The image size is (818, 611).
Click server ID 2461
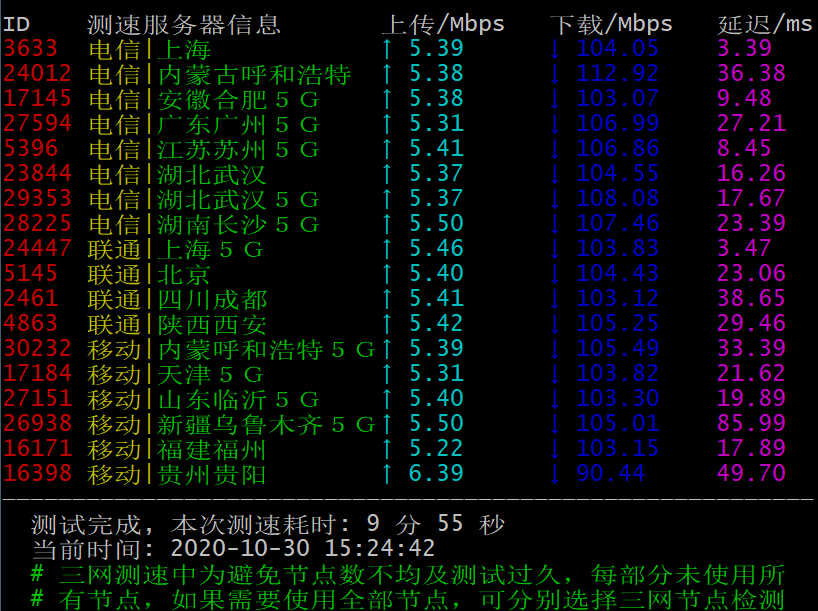point(30,298)
